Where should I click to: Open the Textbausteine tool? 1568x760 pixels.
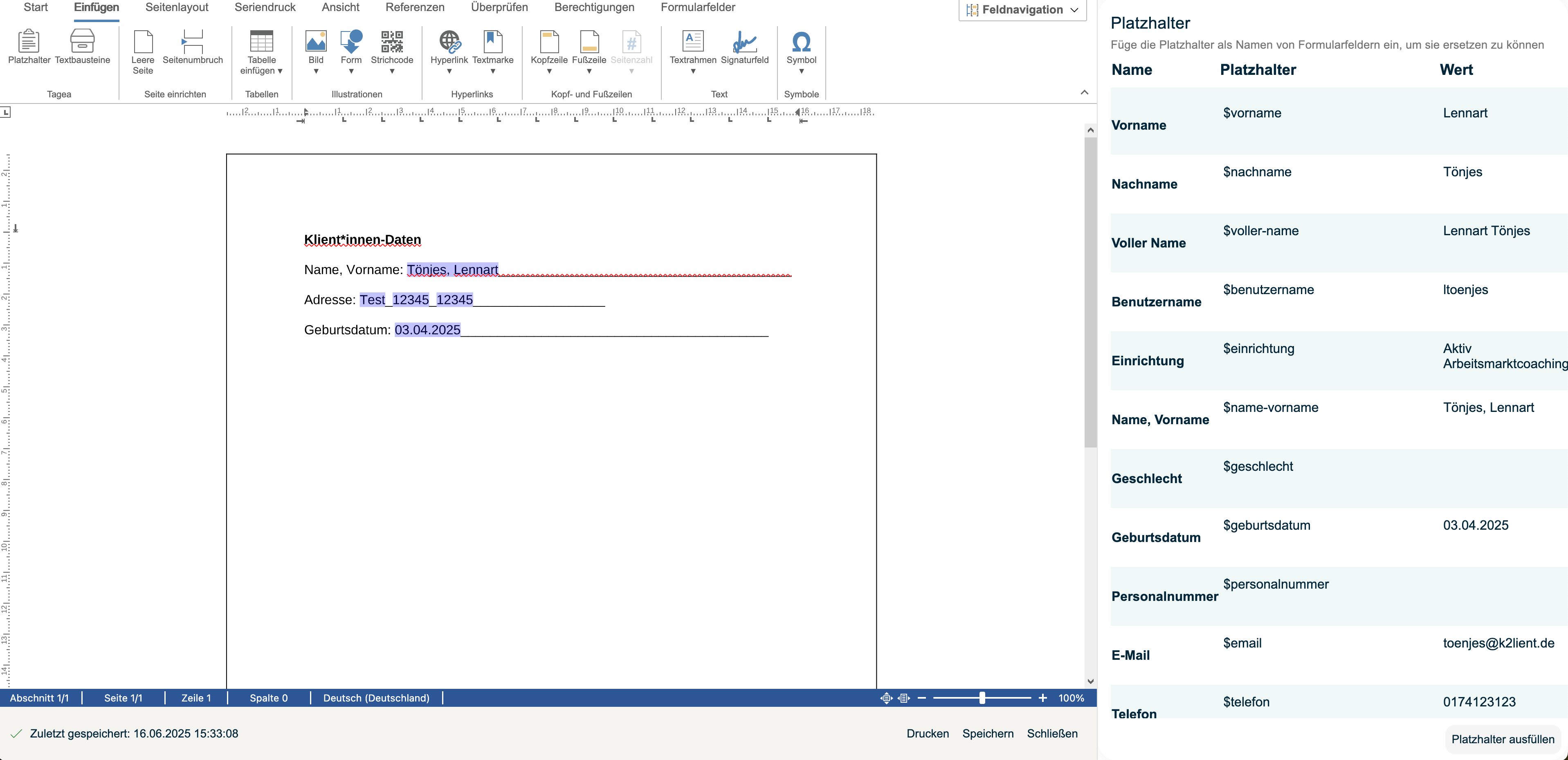(x=82, y=46)
